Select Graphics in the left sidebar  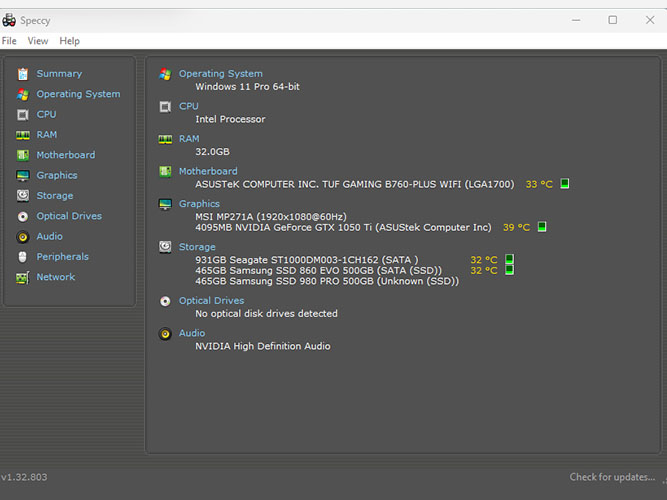click(x=57, y=176)
